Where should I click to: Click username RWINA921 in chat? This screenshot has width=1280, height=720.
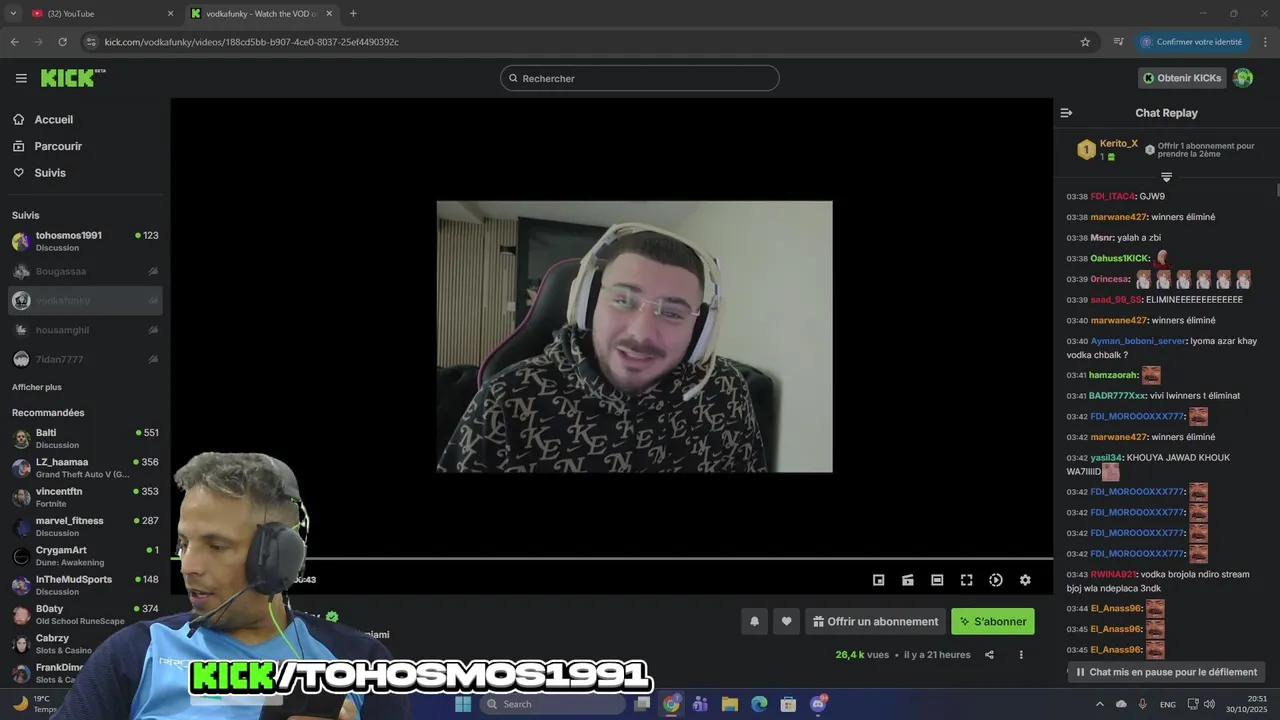1113,574
